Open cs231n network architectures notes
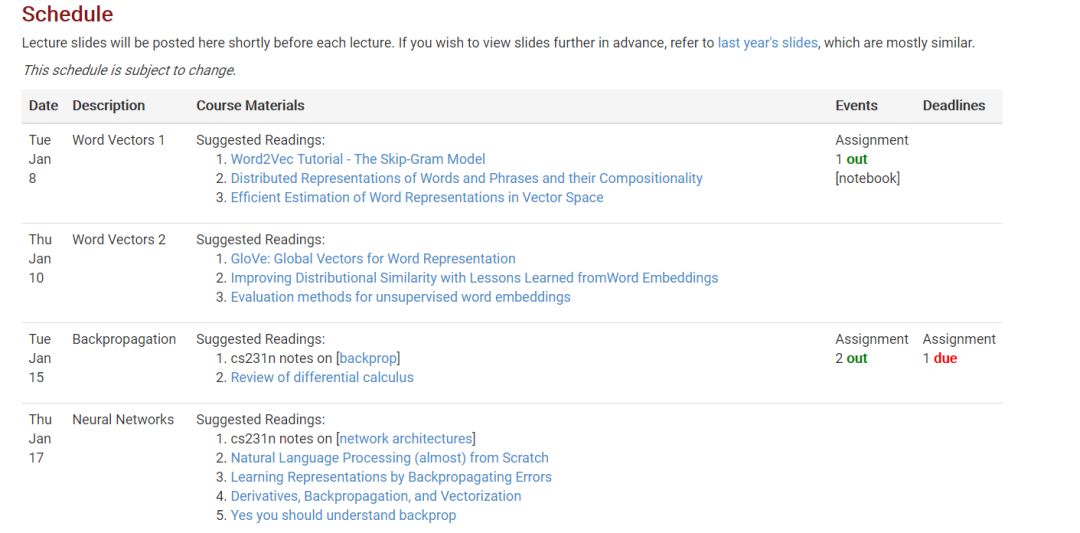The width and height of the screenshot is (1080, 533). point(406,439)
